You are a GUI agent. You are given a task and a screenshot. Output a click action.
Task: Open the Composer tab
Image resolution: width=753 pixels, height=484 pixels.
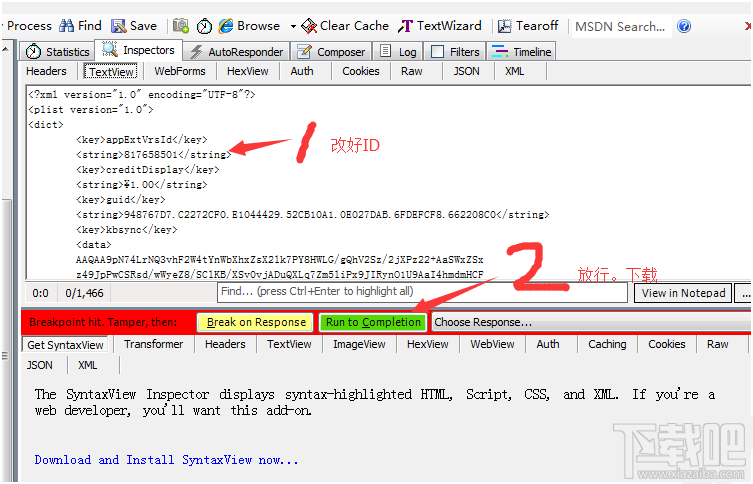[x=331, y=51]
